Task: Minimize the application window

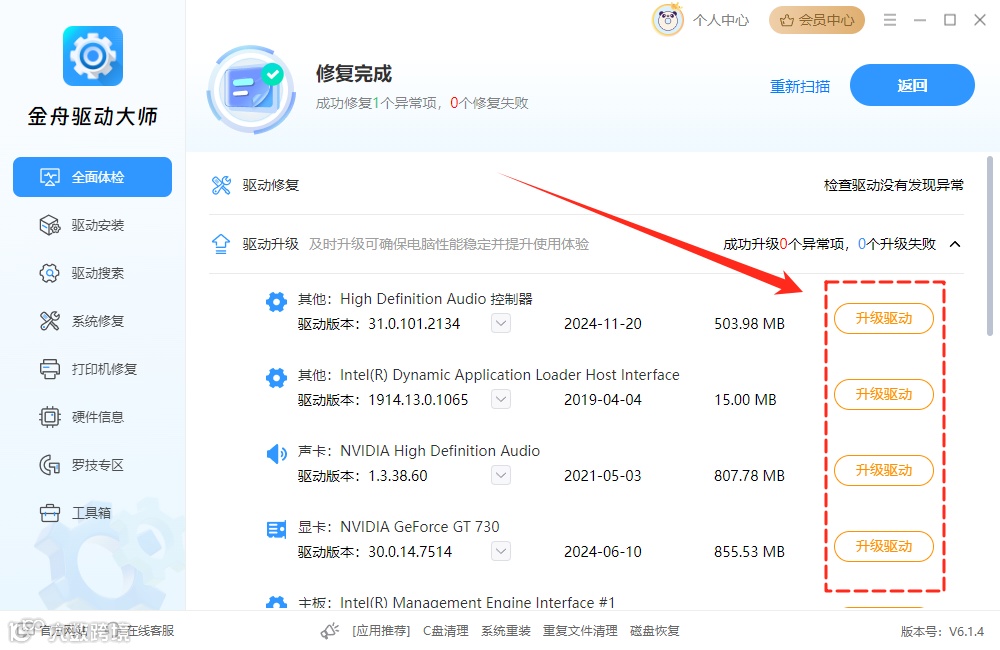Action: (x=920, y=20)
